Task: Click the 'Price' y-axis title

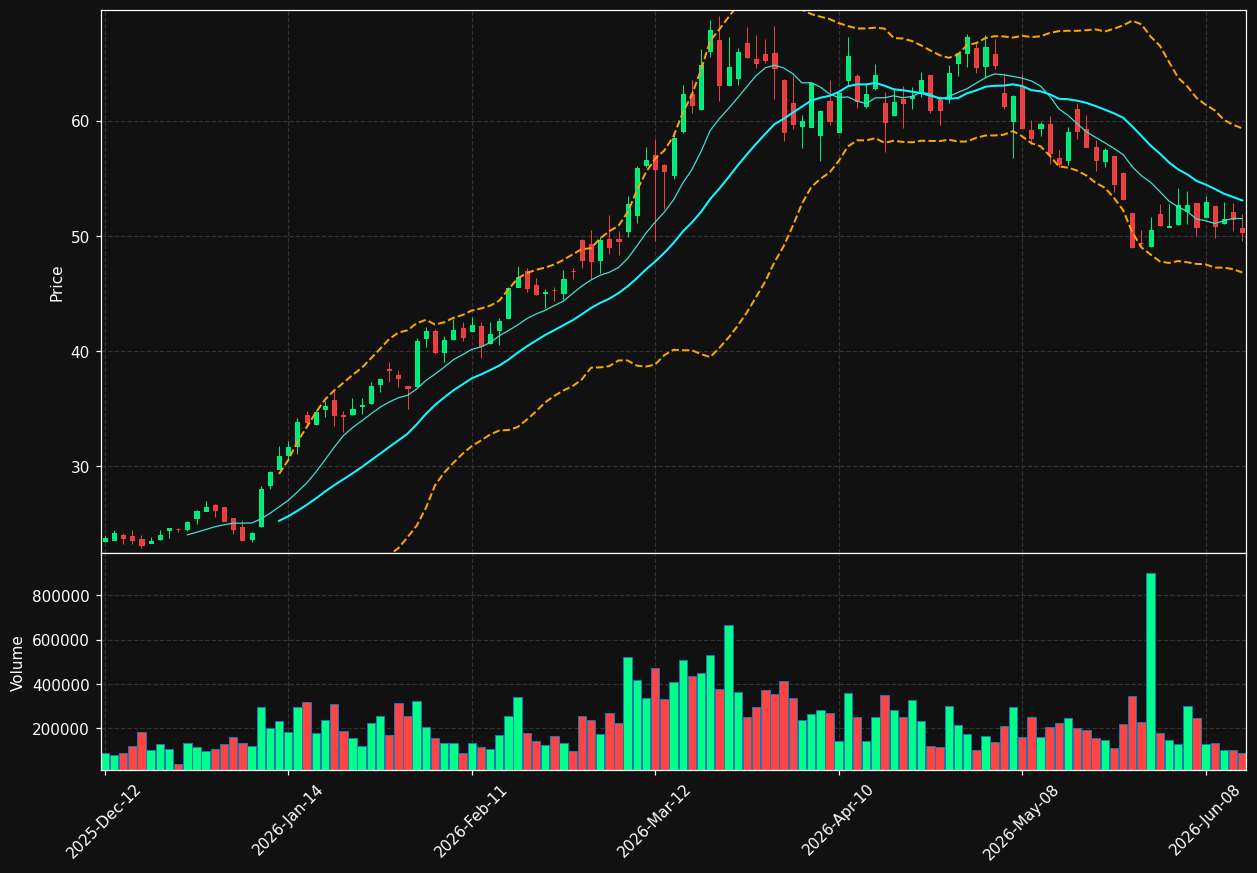Action: (x=57, y=283)
